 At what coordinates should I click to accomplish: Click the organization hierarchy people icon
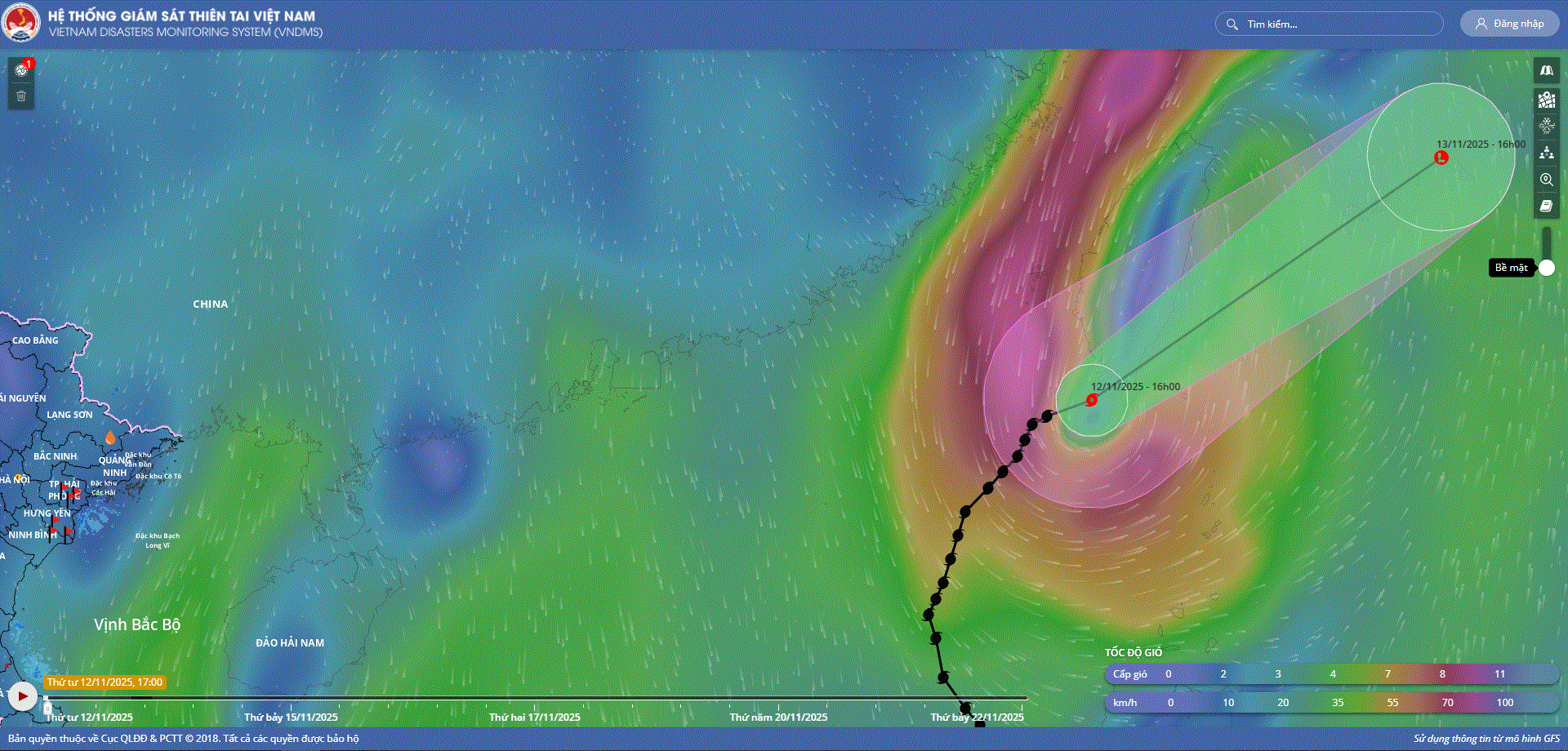point(1546,153)
